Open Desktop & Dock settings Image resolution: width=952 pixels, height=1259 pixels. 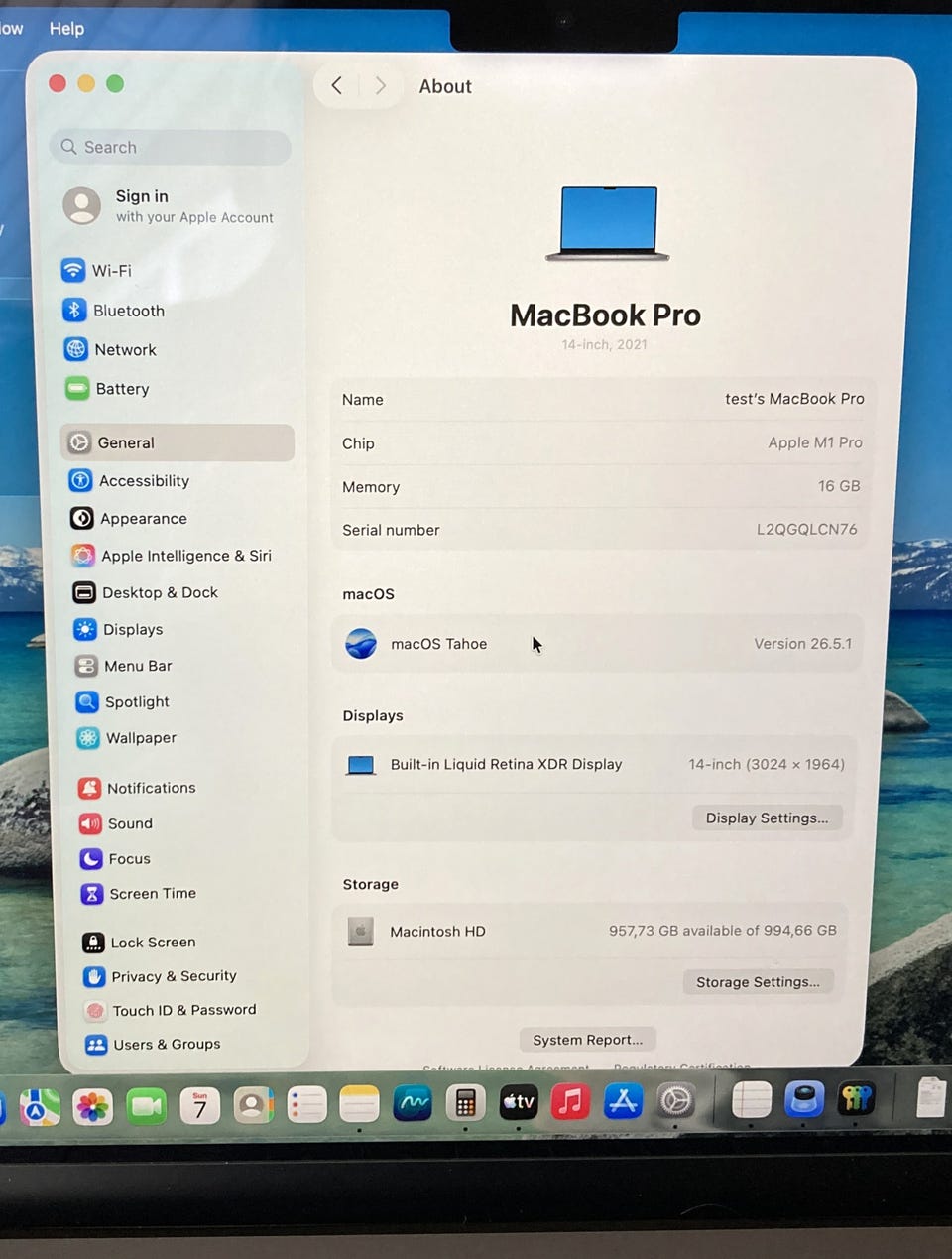[x=146, y=592]
